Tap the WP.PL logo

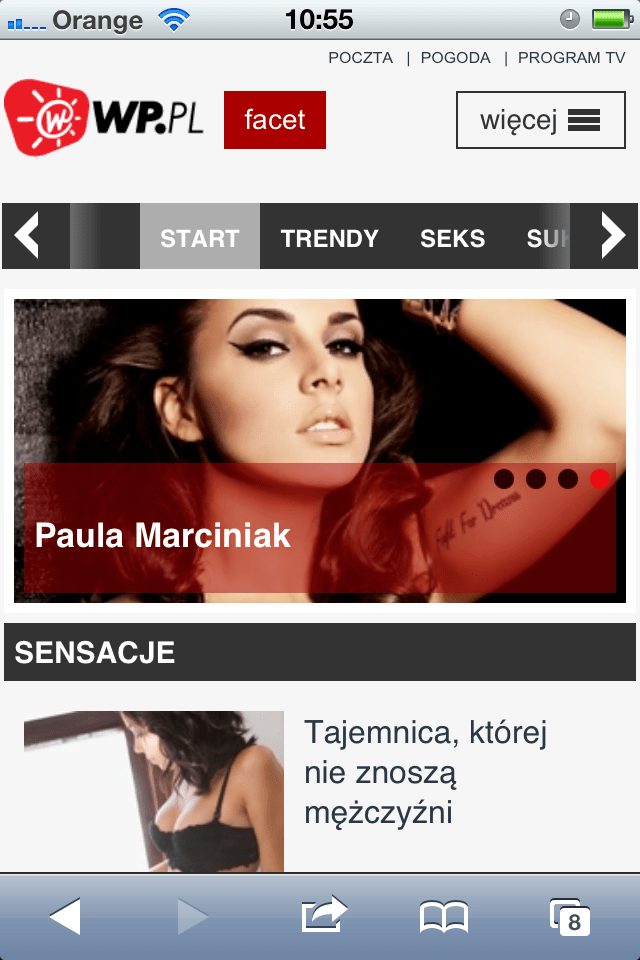(104, 117)
